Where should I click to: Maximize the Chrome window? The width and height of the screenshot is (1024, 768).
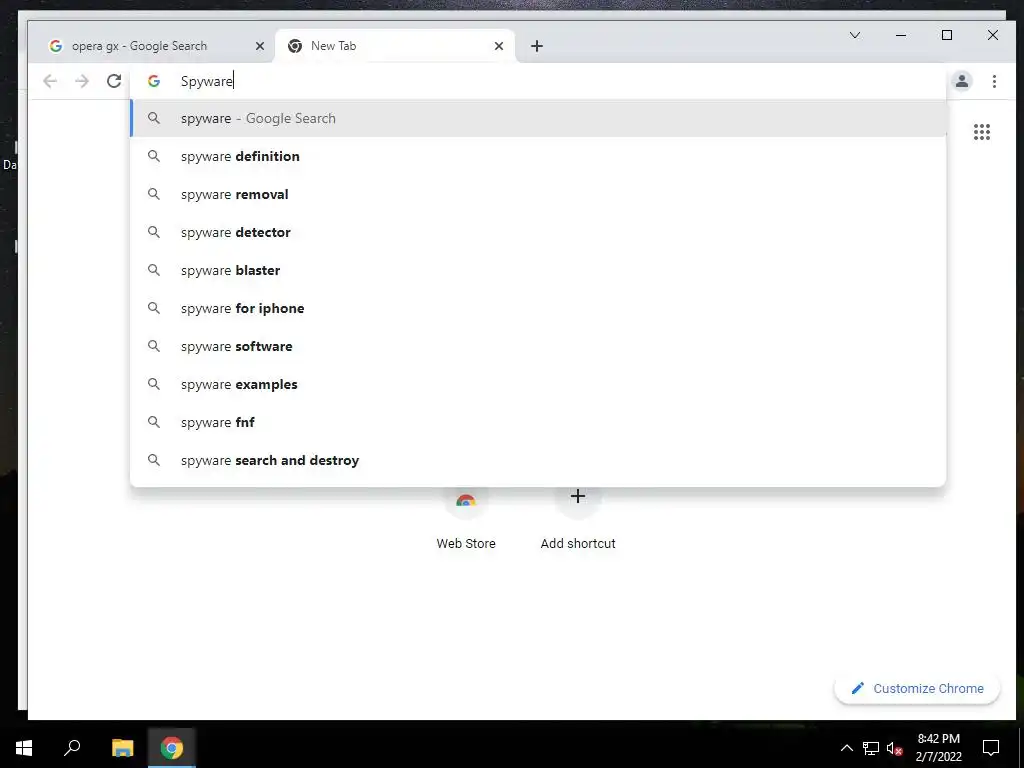click(x=947, y=35)
